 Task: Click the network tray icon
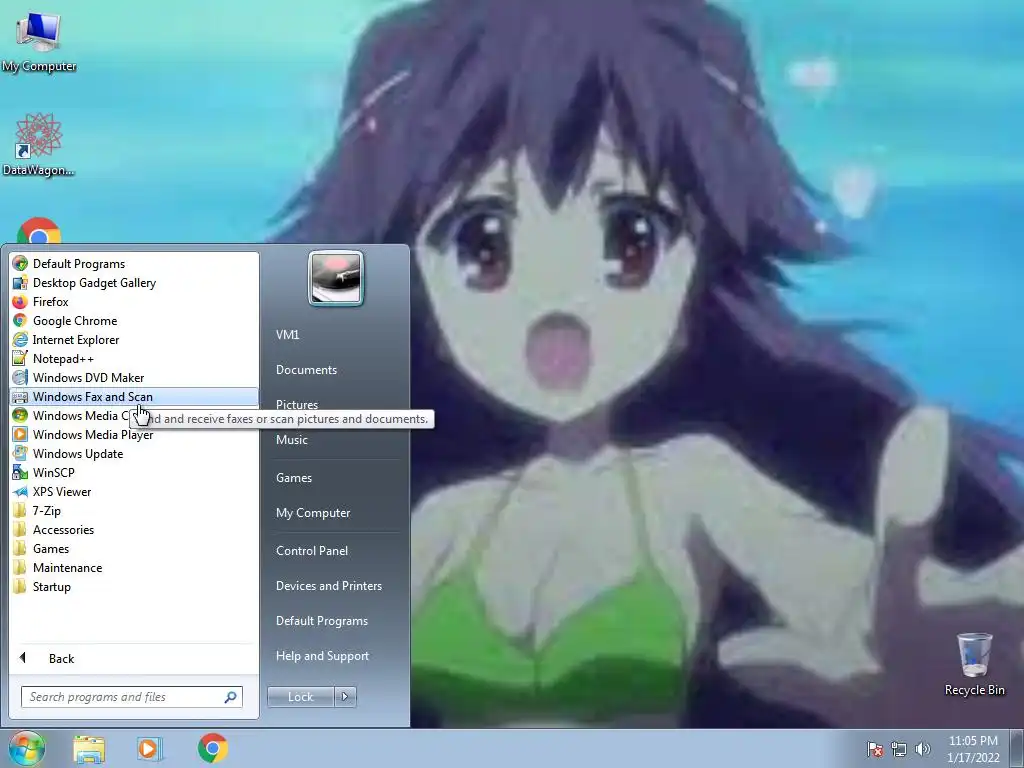899,749
